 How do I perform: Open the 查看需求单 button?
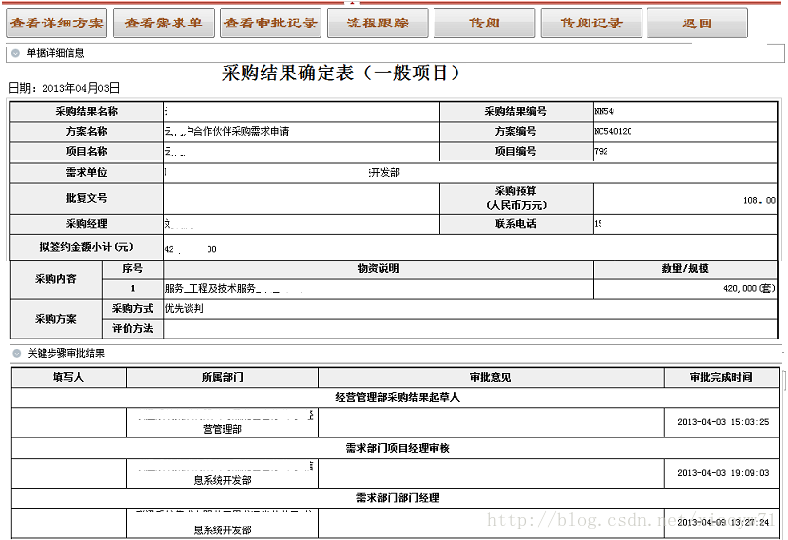(163, 23)
